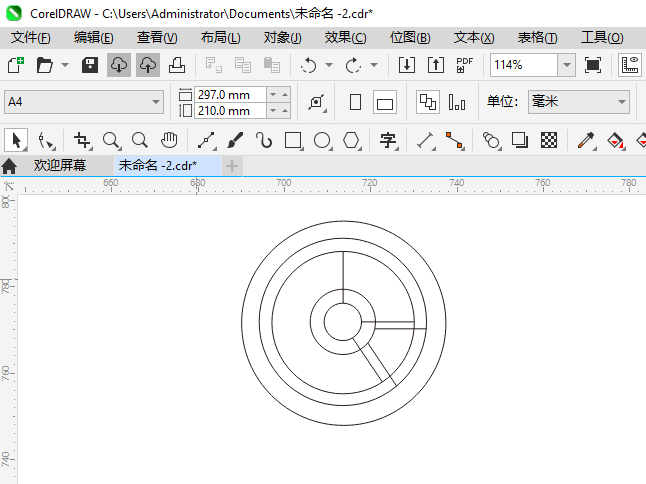Open the 工具(O) menu
Screen dimensions: 646x484
tap(602, 38)
